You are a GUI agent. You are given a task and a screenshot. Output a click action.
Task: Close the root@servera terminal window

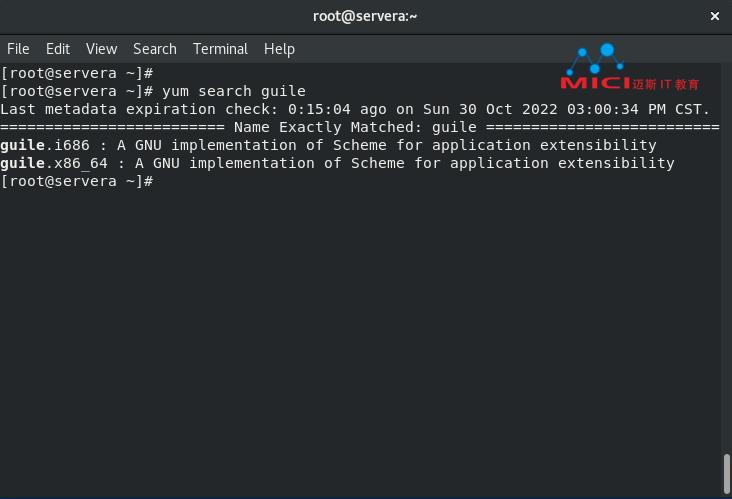click(x=715, y=16)
